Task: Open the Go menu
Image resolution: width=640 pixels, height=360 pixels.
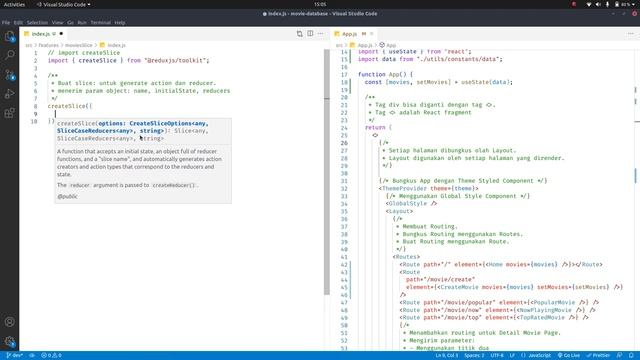Action: [x=70, y=22]
